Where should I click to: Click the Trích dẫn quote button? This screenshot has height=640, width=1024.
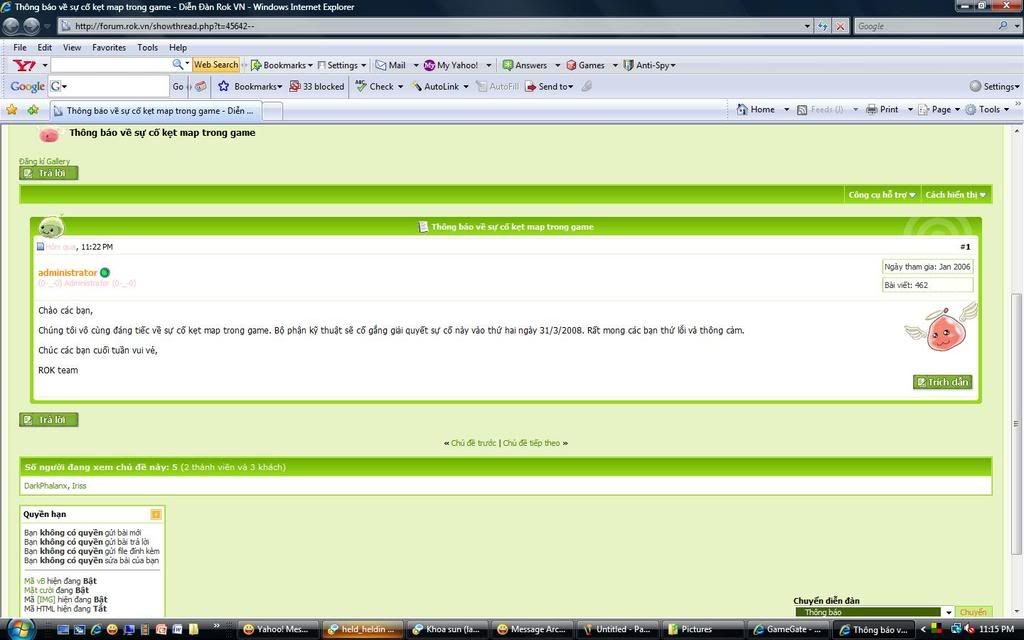click(942, 382)
